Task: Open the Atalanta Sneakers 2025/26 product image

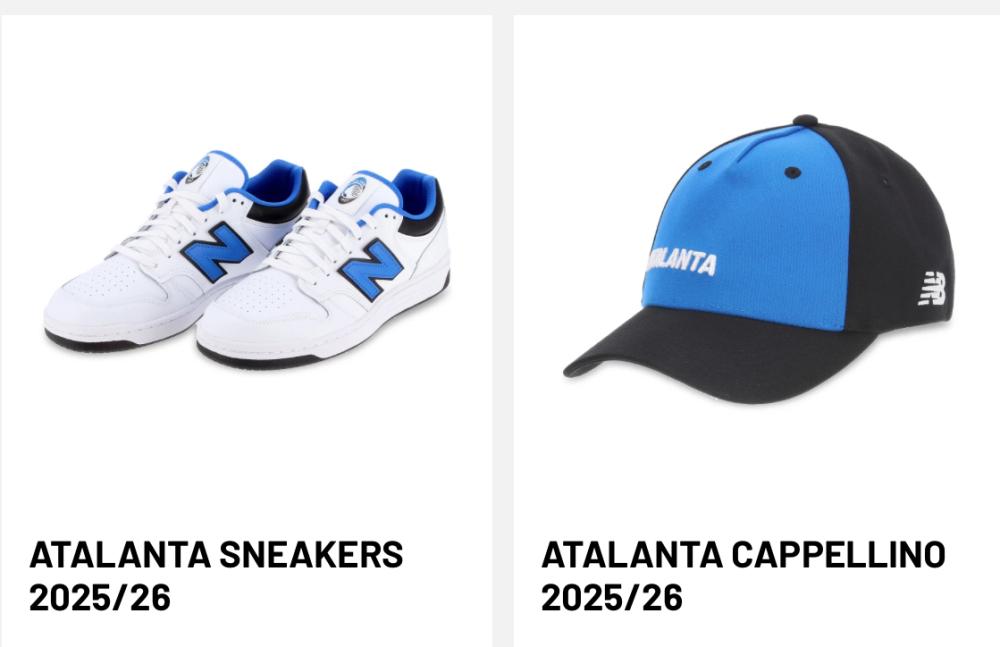Action: tap(247, 260)
